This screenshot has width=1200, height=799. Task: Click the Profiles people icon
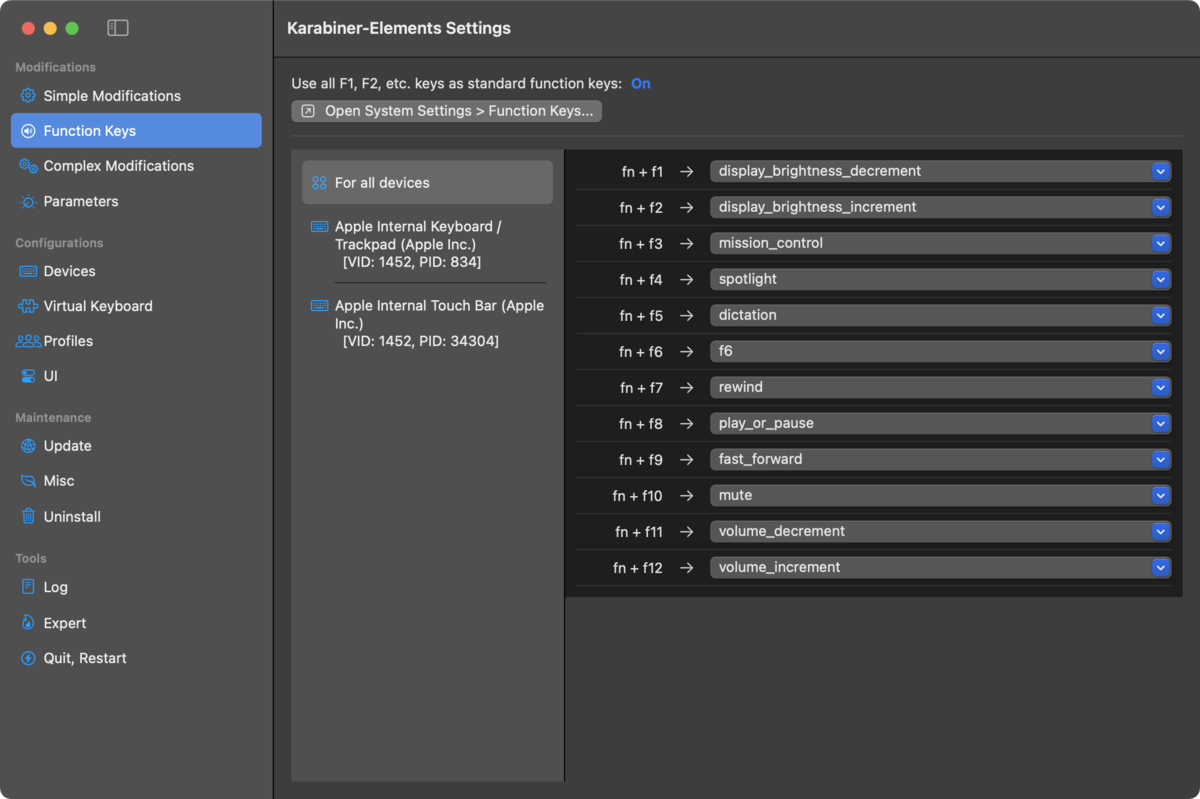click(x=28, y=341)
